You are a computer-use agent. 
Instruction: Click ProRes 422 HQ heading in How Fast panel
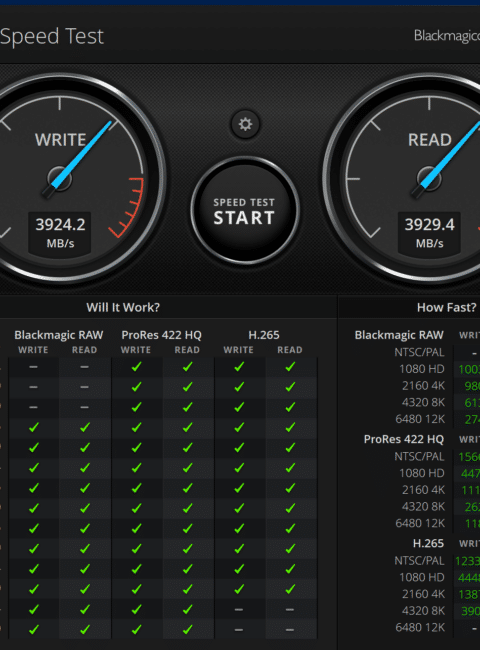[x=404, y=439]
